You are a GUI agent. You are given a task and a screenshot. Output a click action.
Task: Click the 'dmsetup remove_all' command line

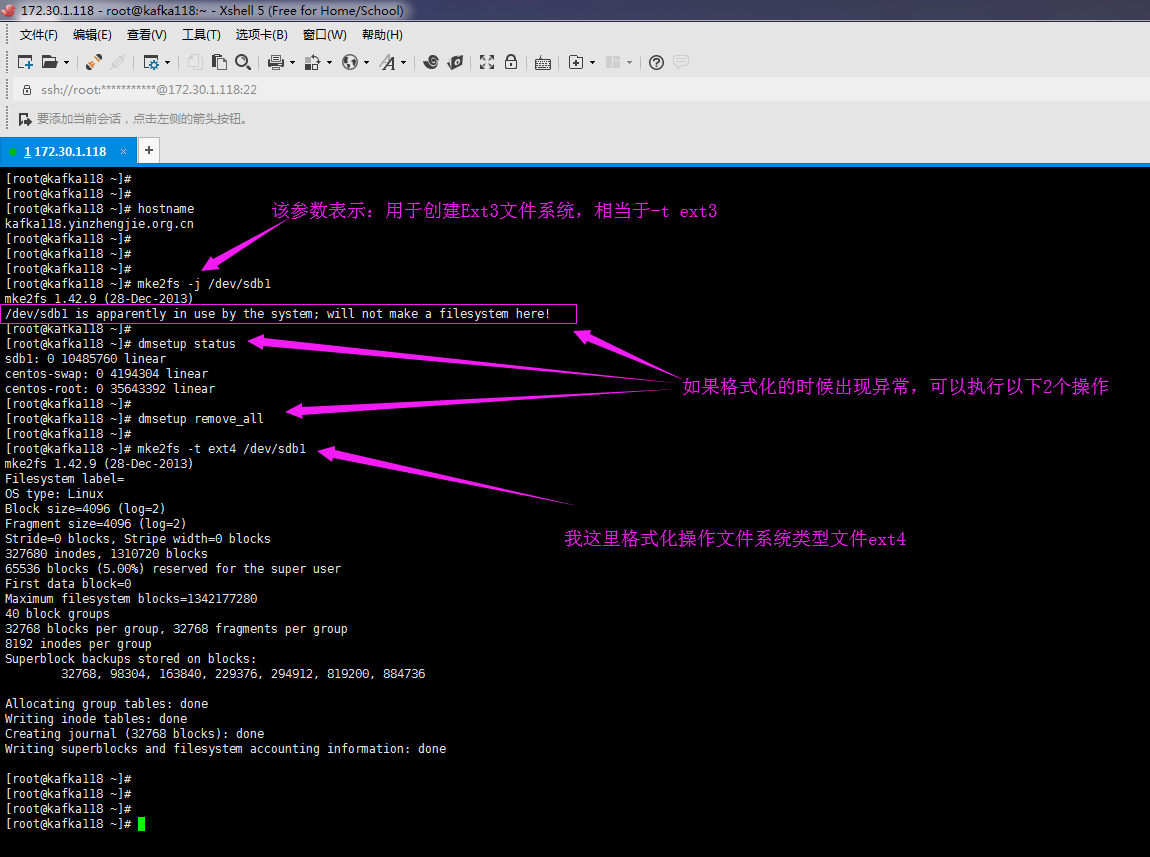pos(200,419)
